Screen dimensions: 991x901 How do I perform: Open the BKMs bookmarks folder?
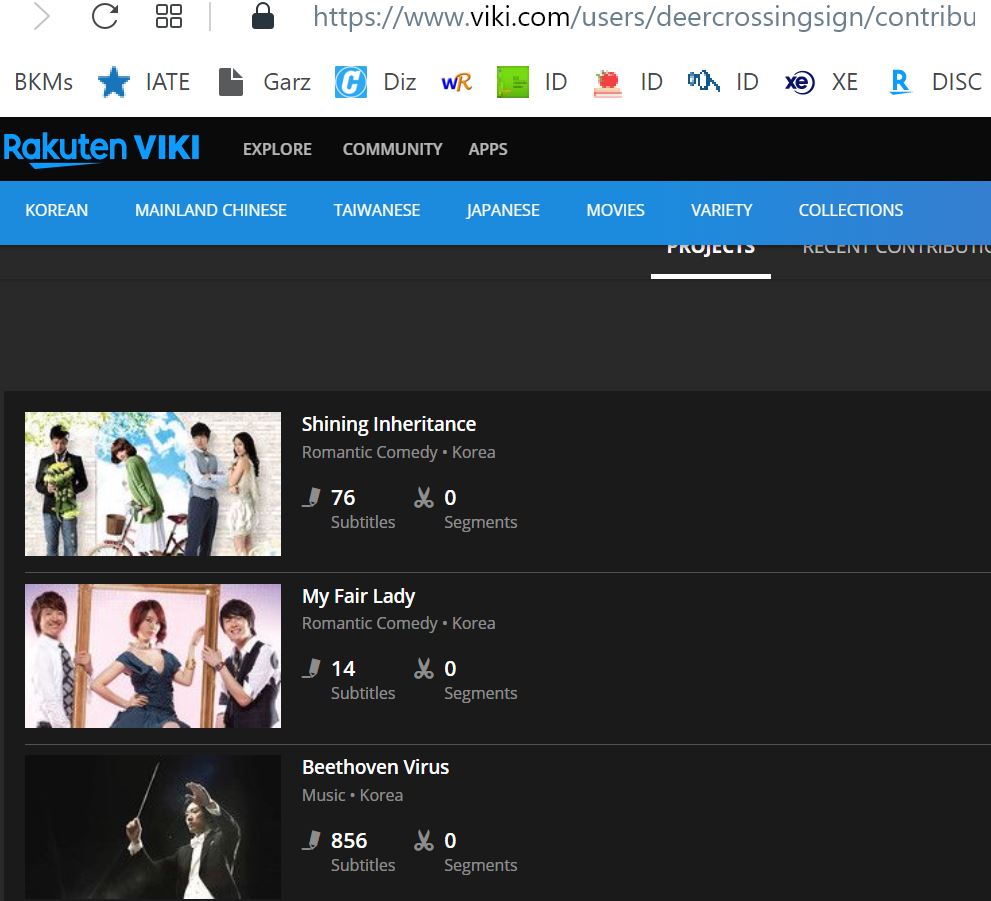click(44, 82)
